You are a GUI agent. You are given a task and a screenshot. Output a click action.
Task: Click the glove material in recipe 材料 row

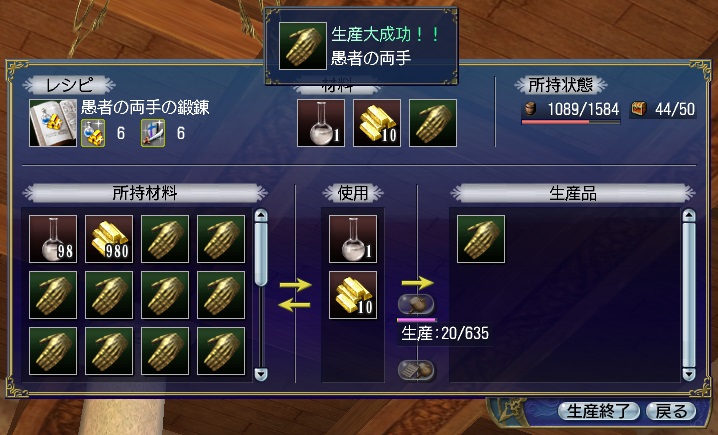point(433,123)
